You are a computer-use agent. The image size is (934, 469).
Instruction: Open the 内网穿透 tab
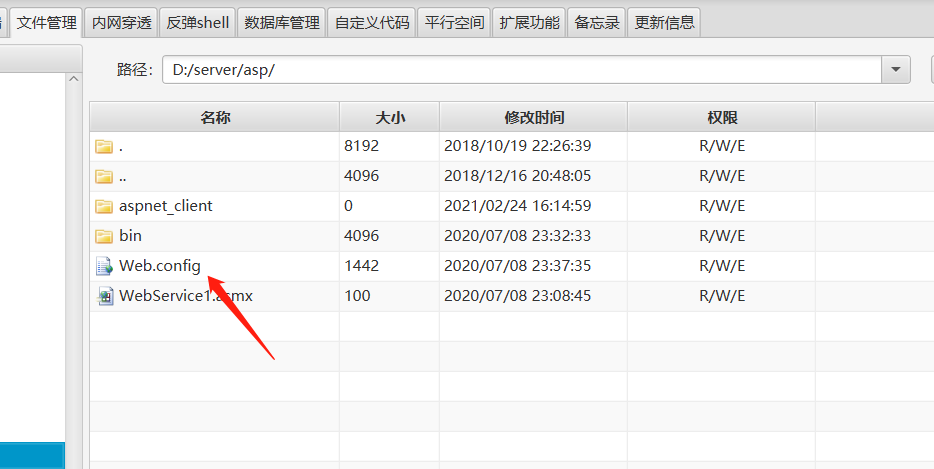coord(122,23)
